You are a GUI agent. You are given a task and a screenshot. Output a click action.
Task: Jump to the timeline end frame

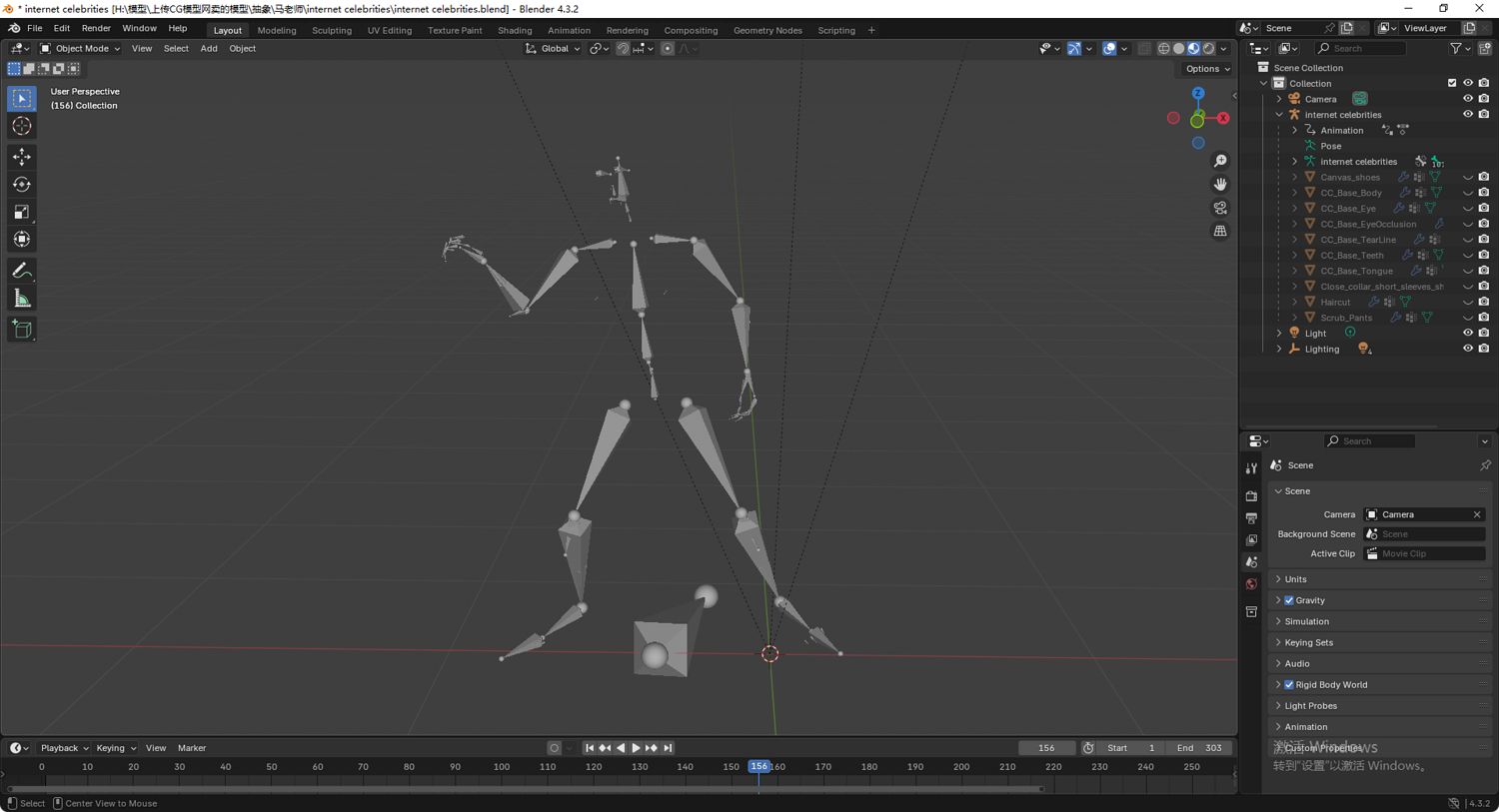668,748
